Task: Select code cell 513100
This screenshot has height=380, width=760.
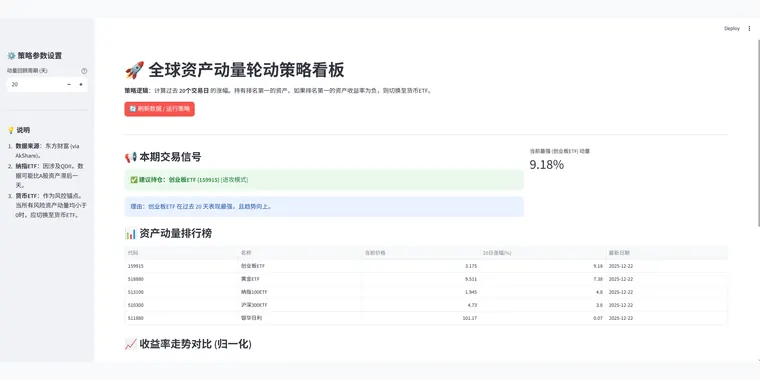Action: pyautogui.click(x=181, y=292)
